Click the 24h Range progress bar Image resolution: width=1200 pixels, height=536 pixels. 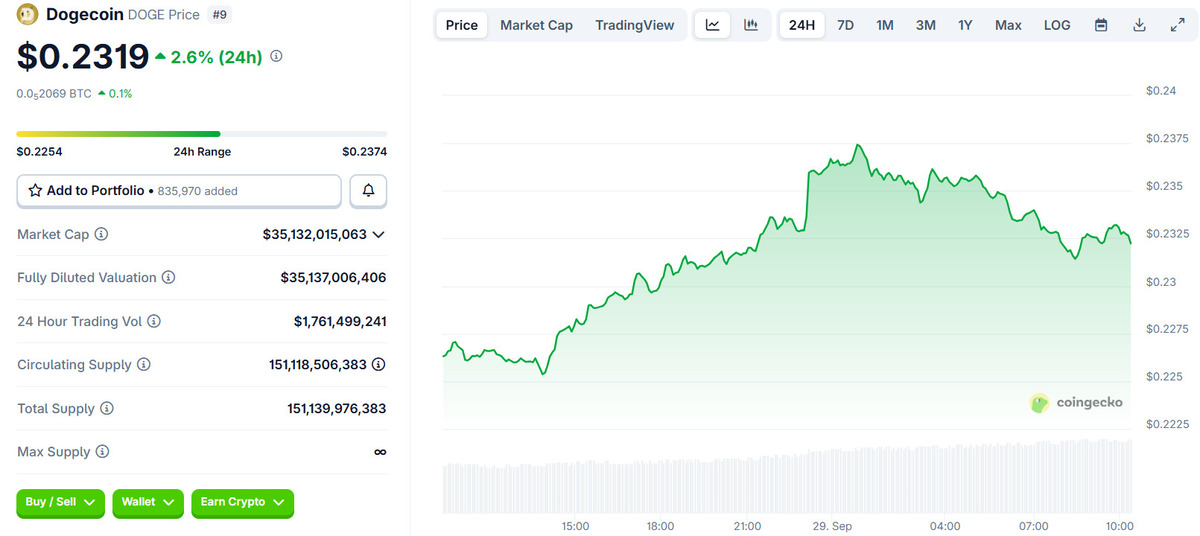[201, 133]
